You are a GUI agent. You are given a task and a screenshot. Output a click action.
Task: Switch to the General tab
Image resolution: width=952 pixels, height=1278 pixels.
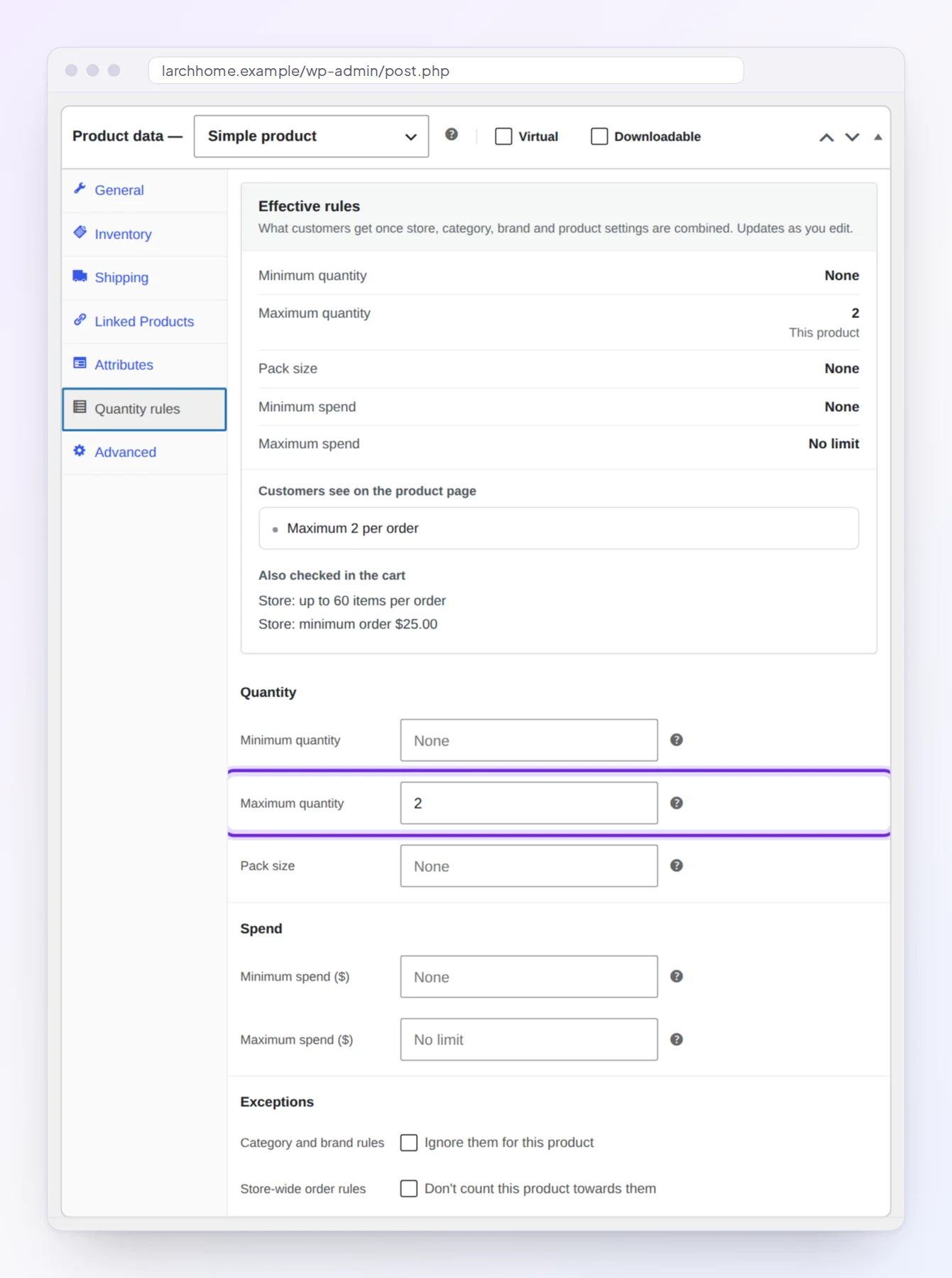tap(145, 190)
